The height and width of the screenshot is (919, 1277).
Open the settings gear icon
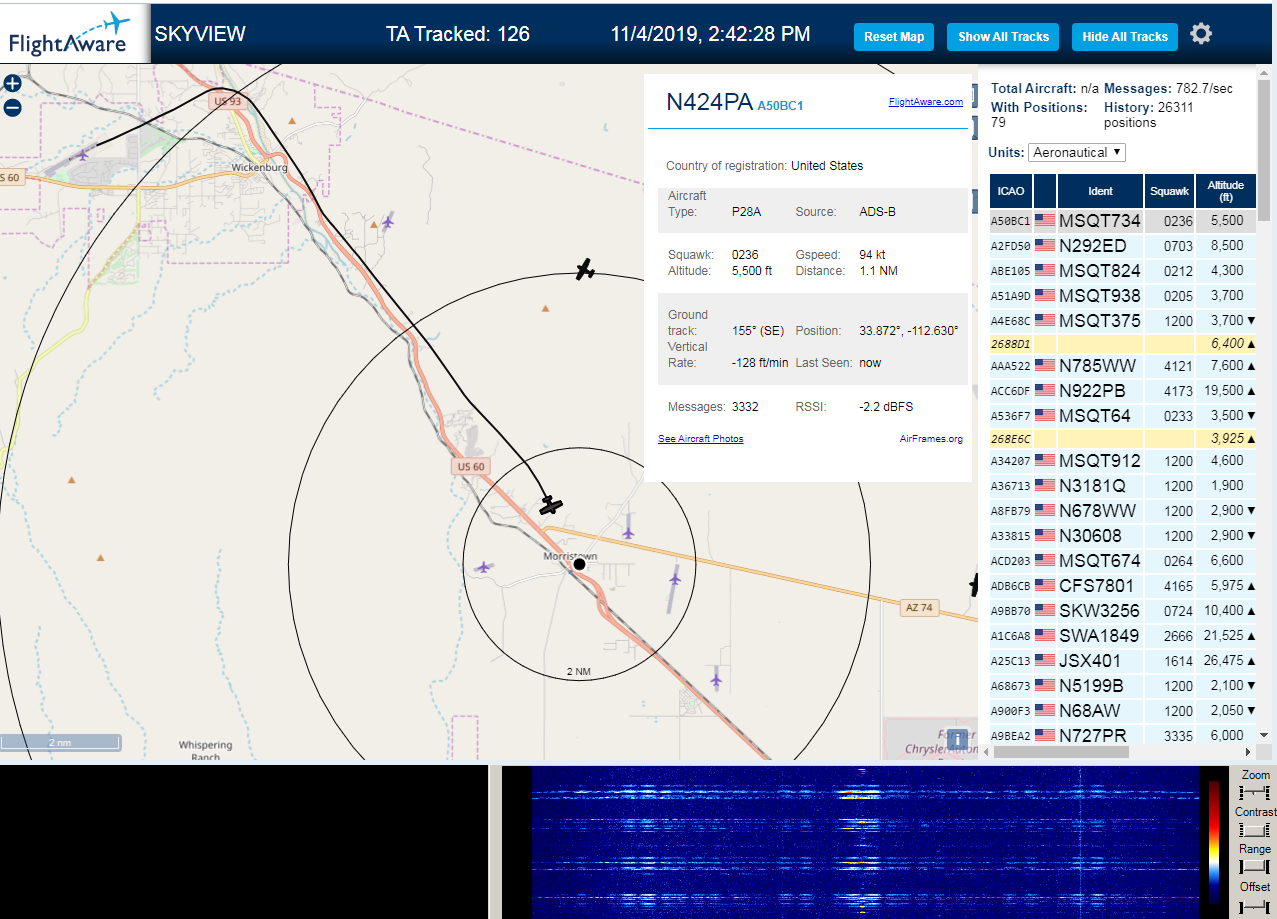[x=1201, y=34]
